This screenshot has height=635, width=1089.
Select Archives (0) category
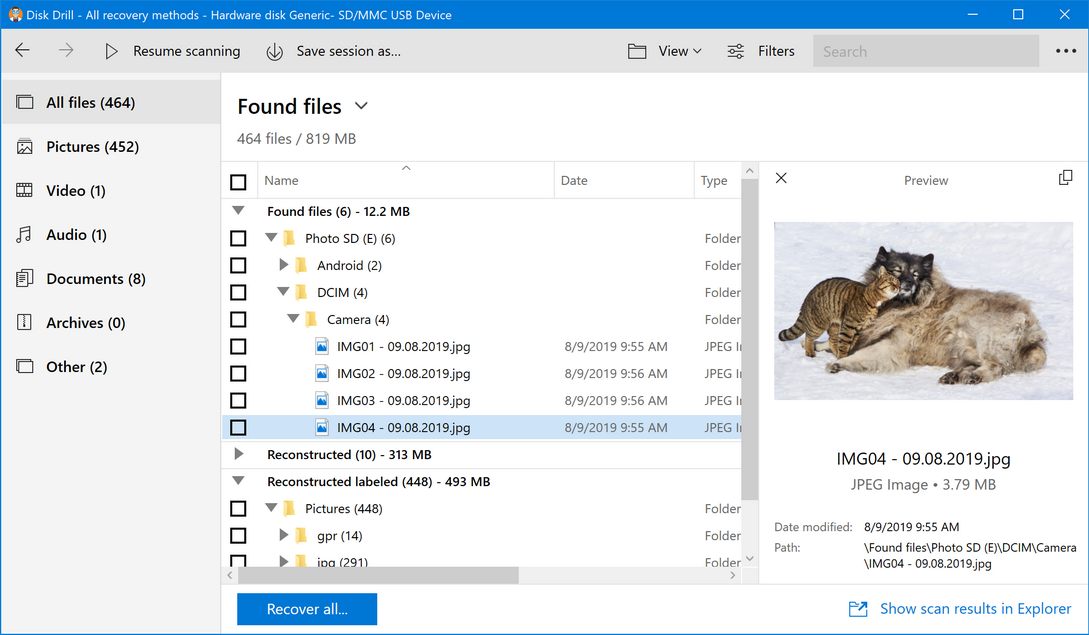tap(111, 322)
